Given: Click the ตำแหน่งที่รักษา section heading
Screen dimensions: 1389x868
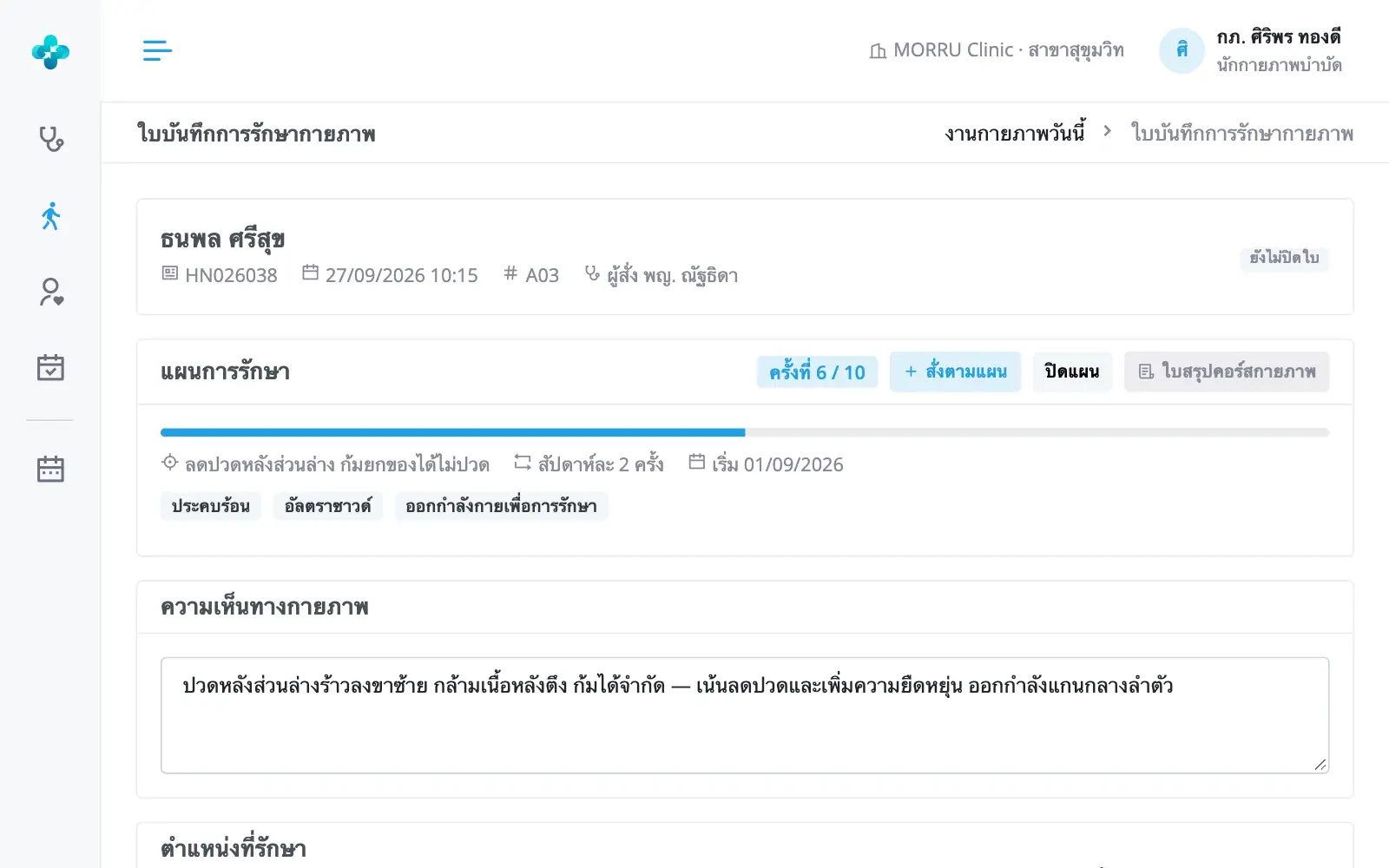Looking at the screenshot, I should pyautogui.click(x=234, y=848).
